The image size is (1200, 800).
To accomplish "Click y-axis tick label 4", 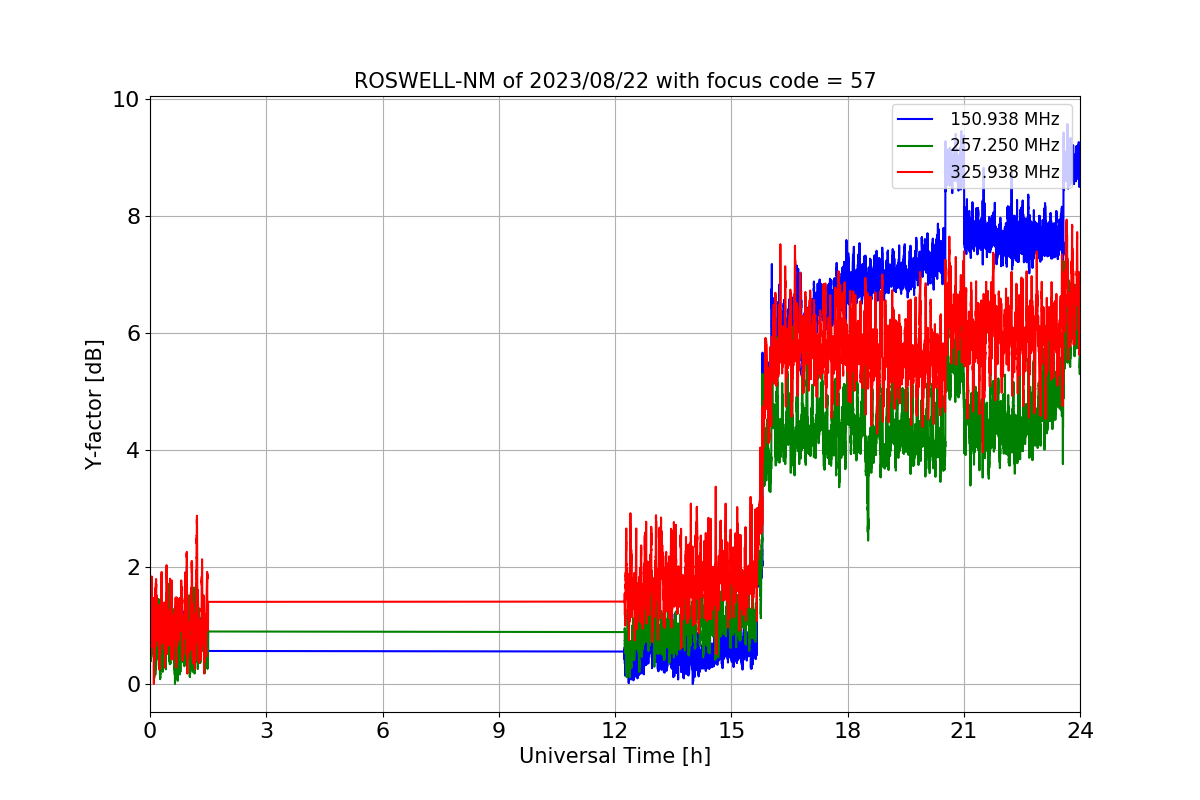I will (133, 450).
